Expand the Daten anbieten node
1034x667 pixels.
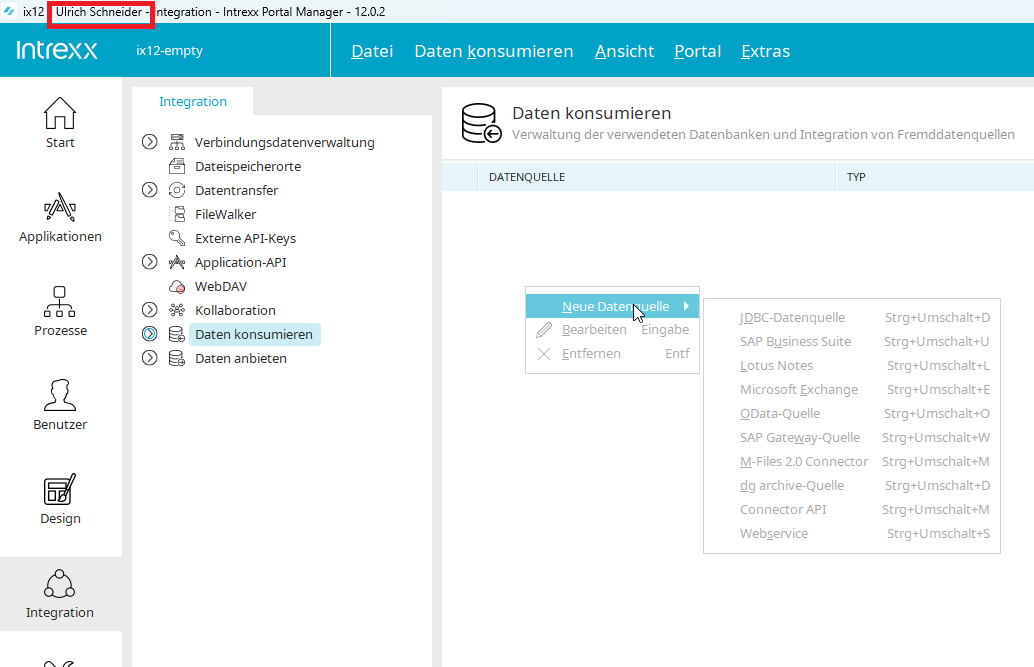[150, 358]
